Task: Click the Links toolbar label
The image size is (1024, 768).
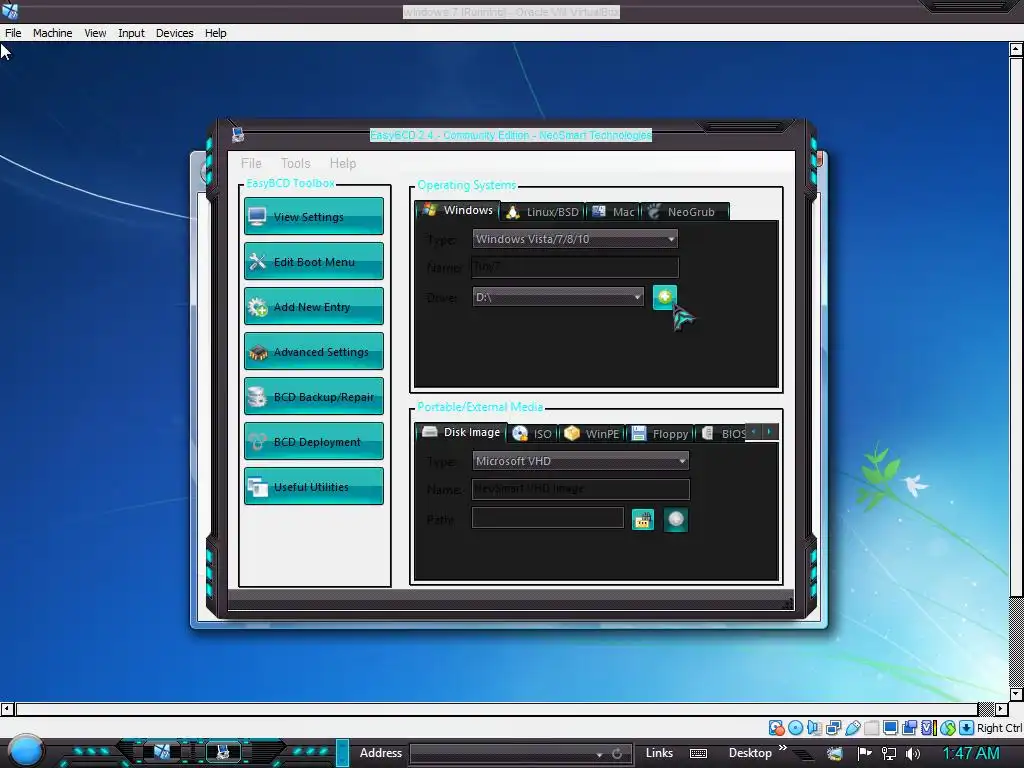Action: click(x=659, y=753)
